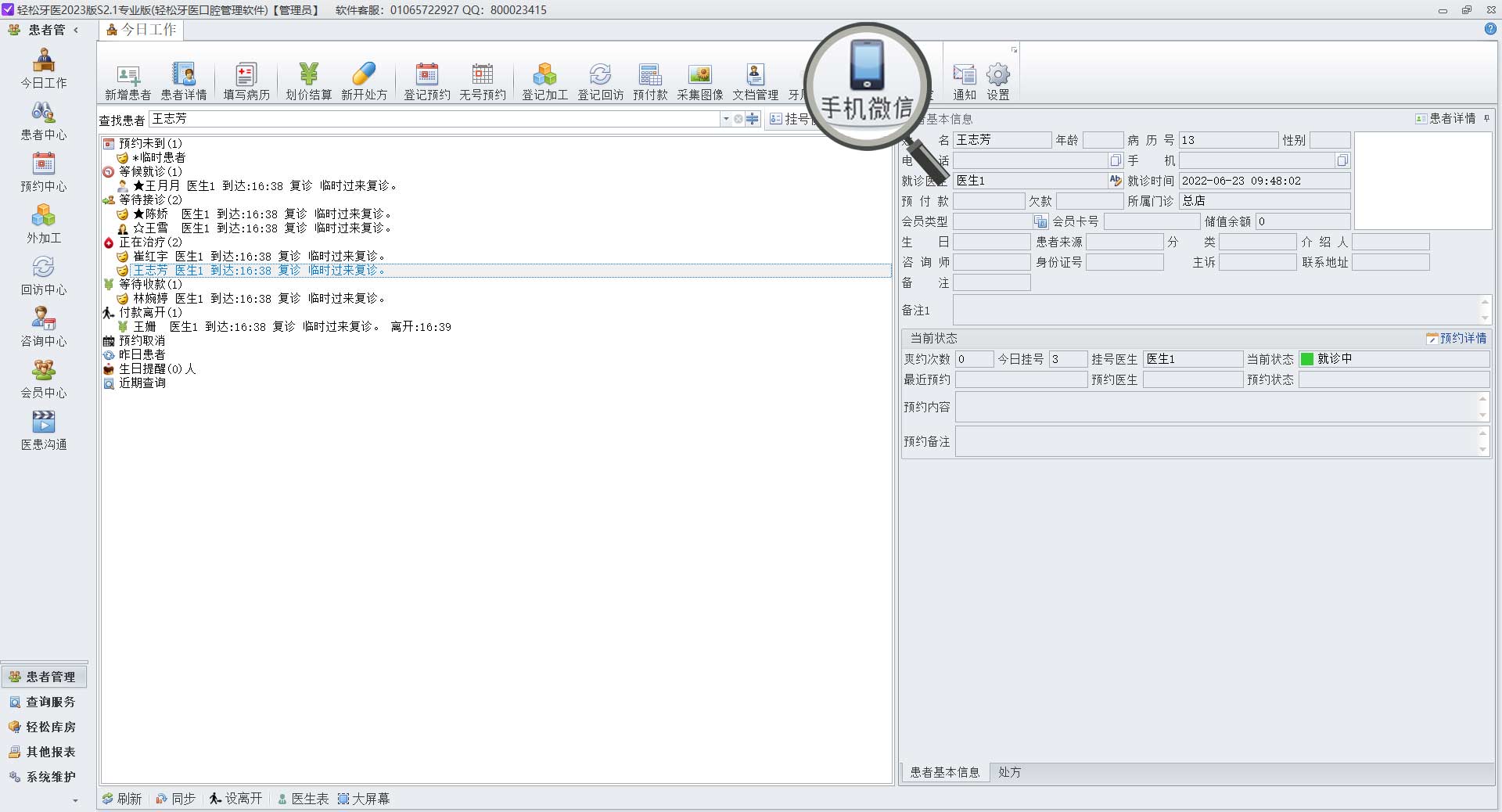Switch to the 处方 tab
1502x812 pixels.
click(x=1010, y=772)
